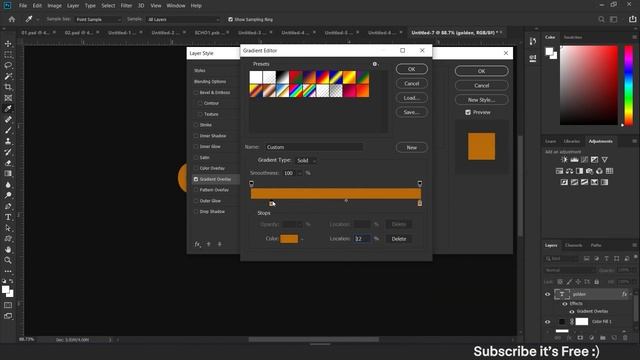Uncheck Show Sampling Ring option
This screenshot has height=360, width=640.
(230, 19)
